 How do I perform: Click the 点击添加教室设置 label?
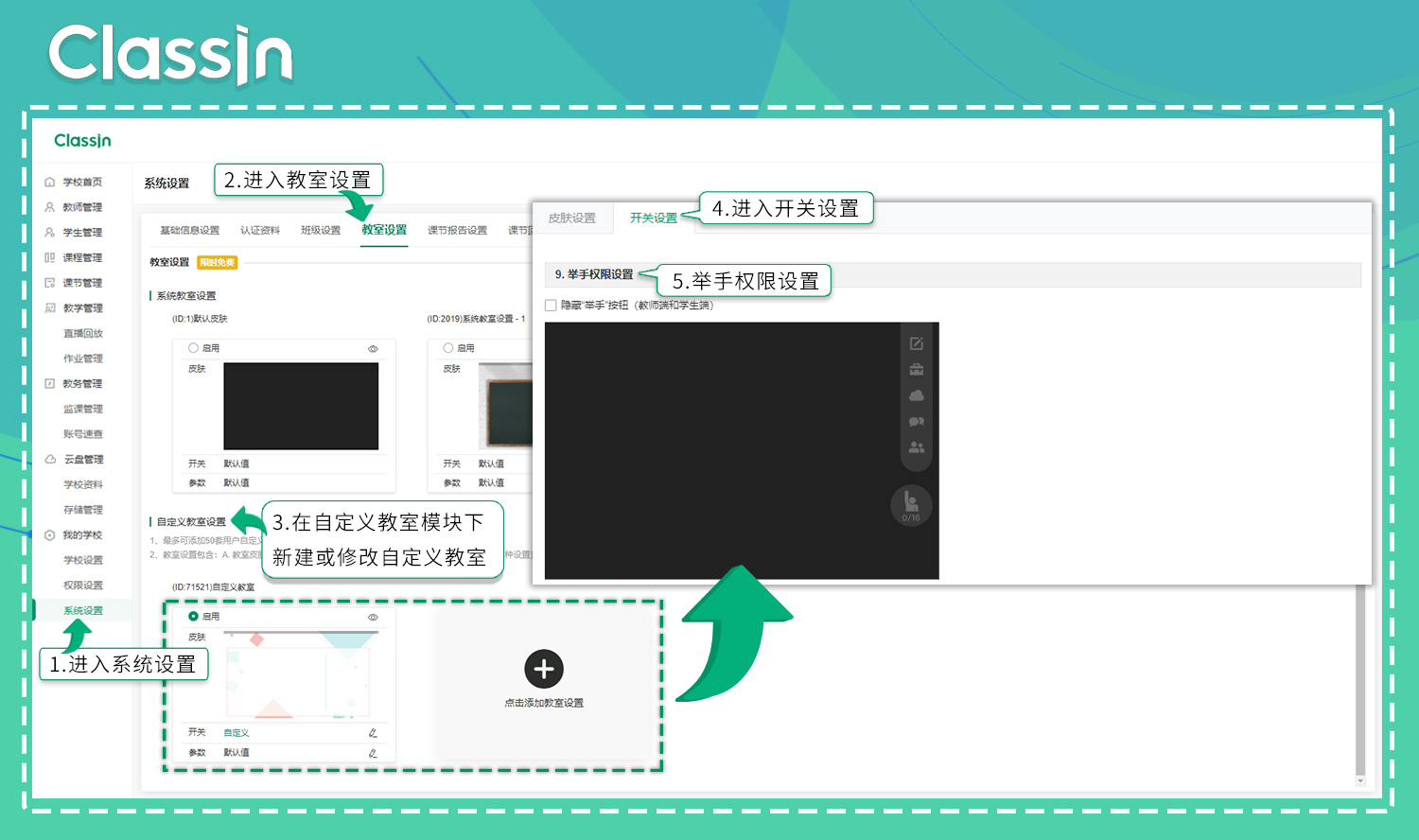pos(544,703)
